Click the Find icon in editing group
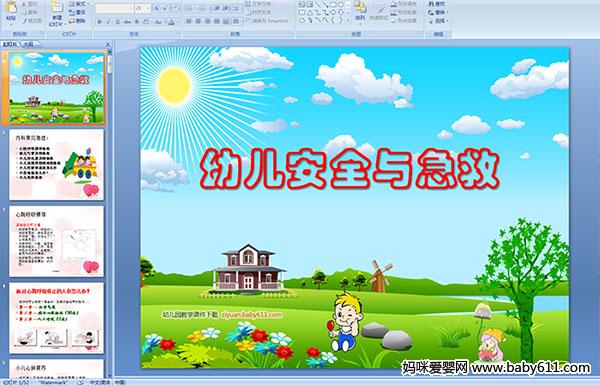Screen dimensions: 600x385 click(438, 4)
